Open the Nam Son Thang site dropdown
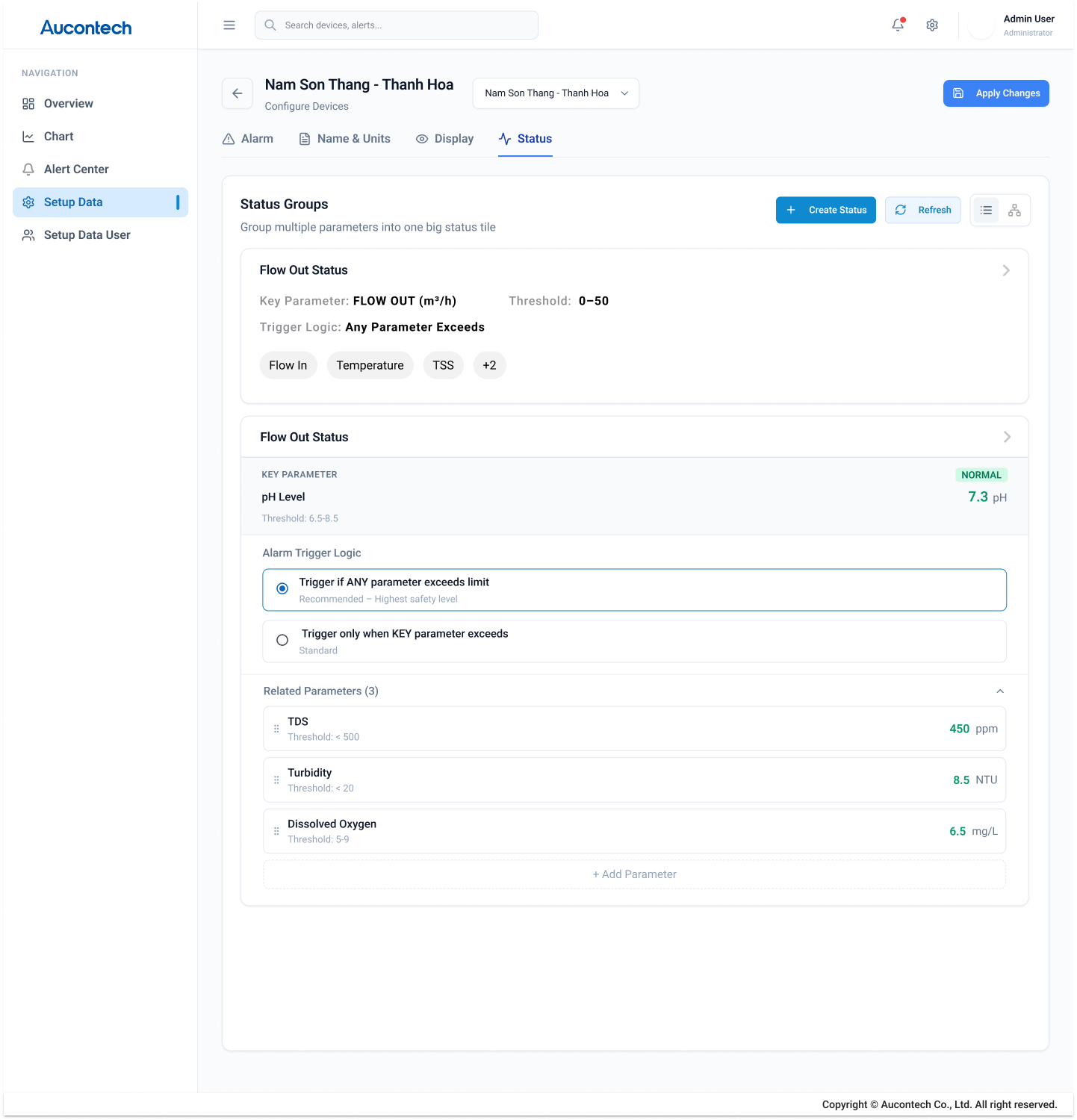The image size is (1077, 1120). pos(555,93)
